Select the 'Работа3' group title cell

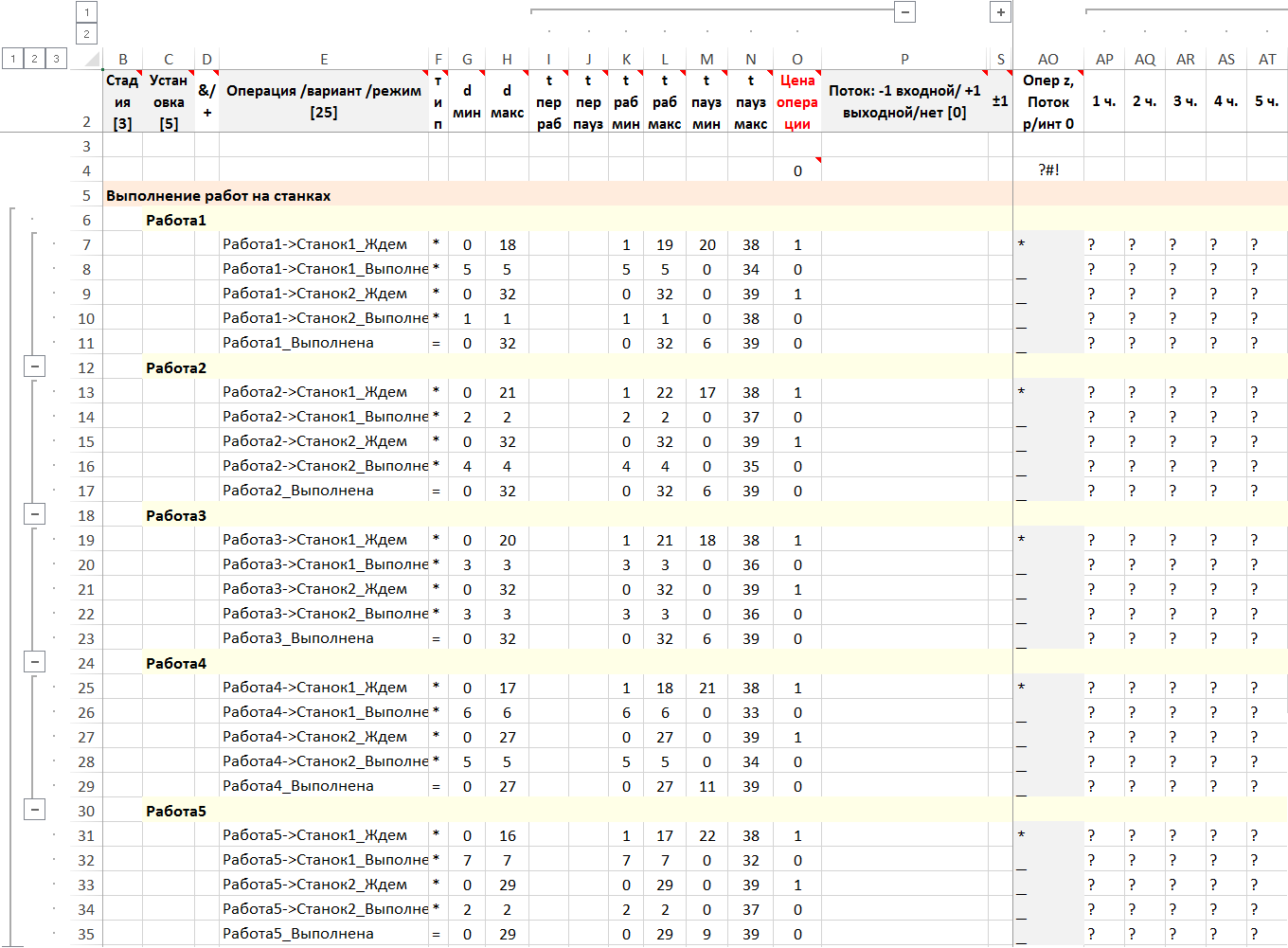176,516
